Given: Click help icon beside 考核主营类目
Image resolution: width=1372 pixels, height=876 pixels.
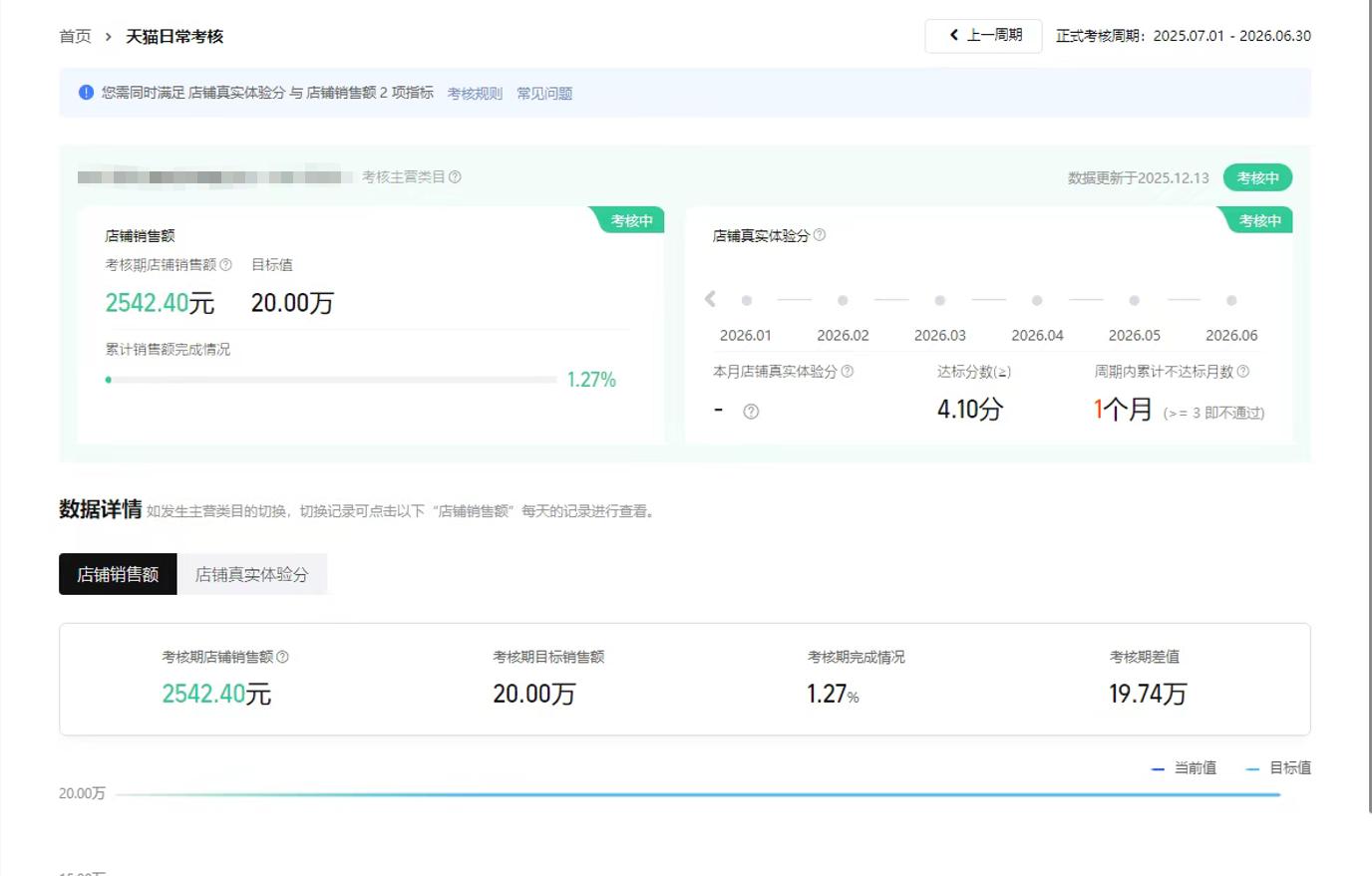Looking at the screenshot, I should 455,177.
